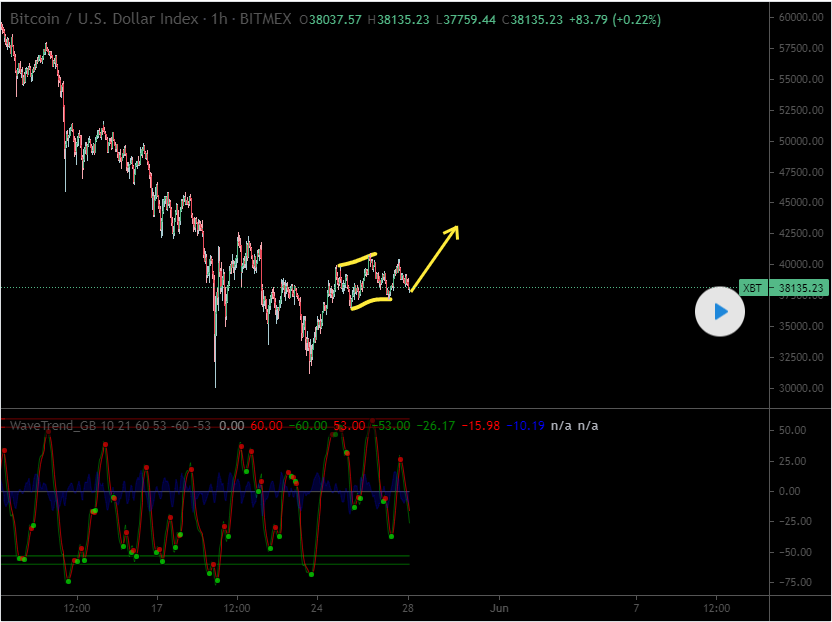Select the yellow upward arrow drawing

coord(434,260)
